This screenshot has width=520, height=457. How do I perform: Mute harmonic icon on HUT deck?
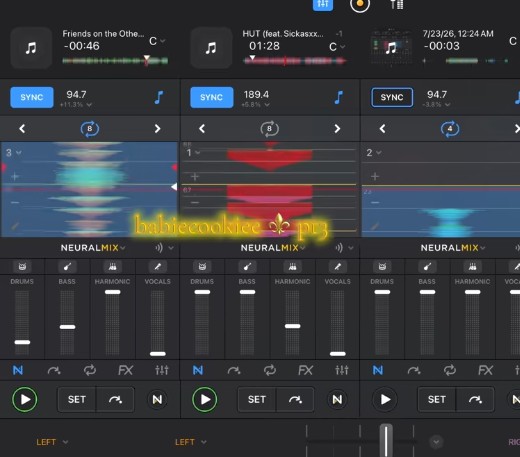tap(293, 267)
